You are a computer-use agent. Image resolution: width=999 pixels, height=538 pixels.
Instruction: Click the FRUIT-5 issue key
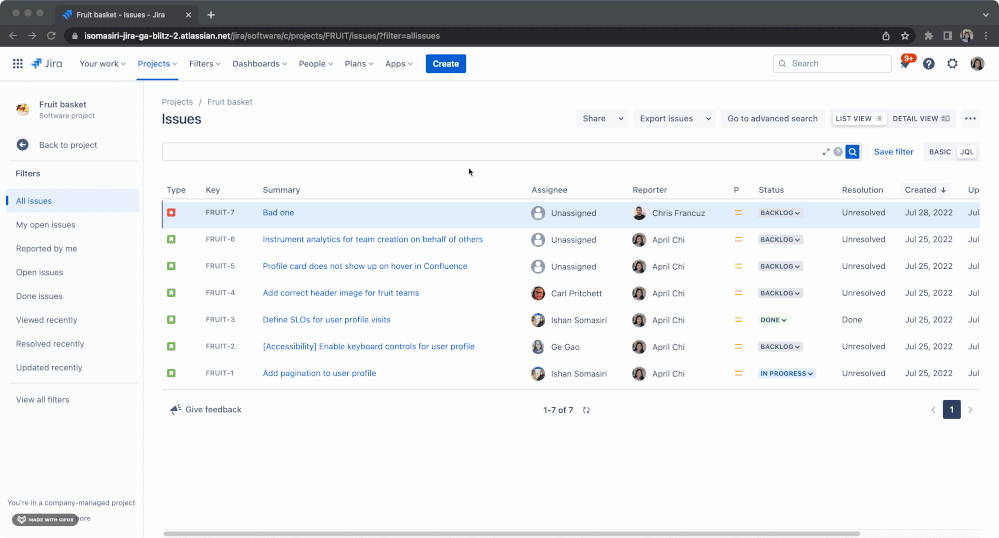220,266
